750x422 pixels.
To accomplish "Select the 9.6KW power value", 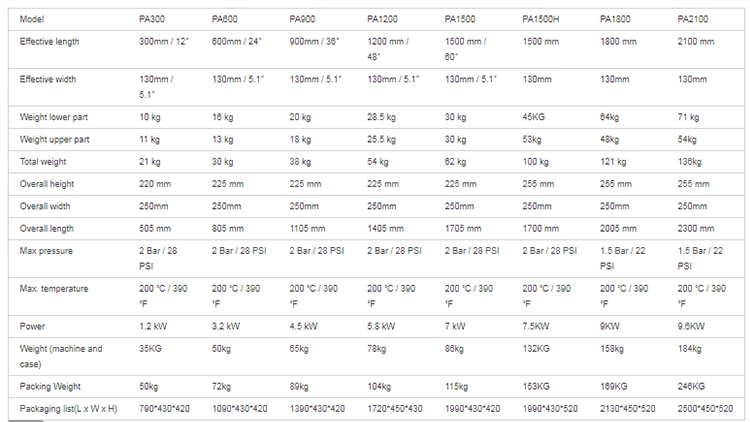I will tap(693, 326).
